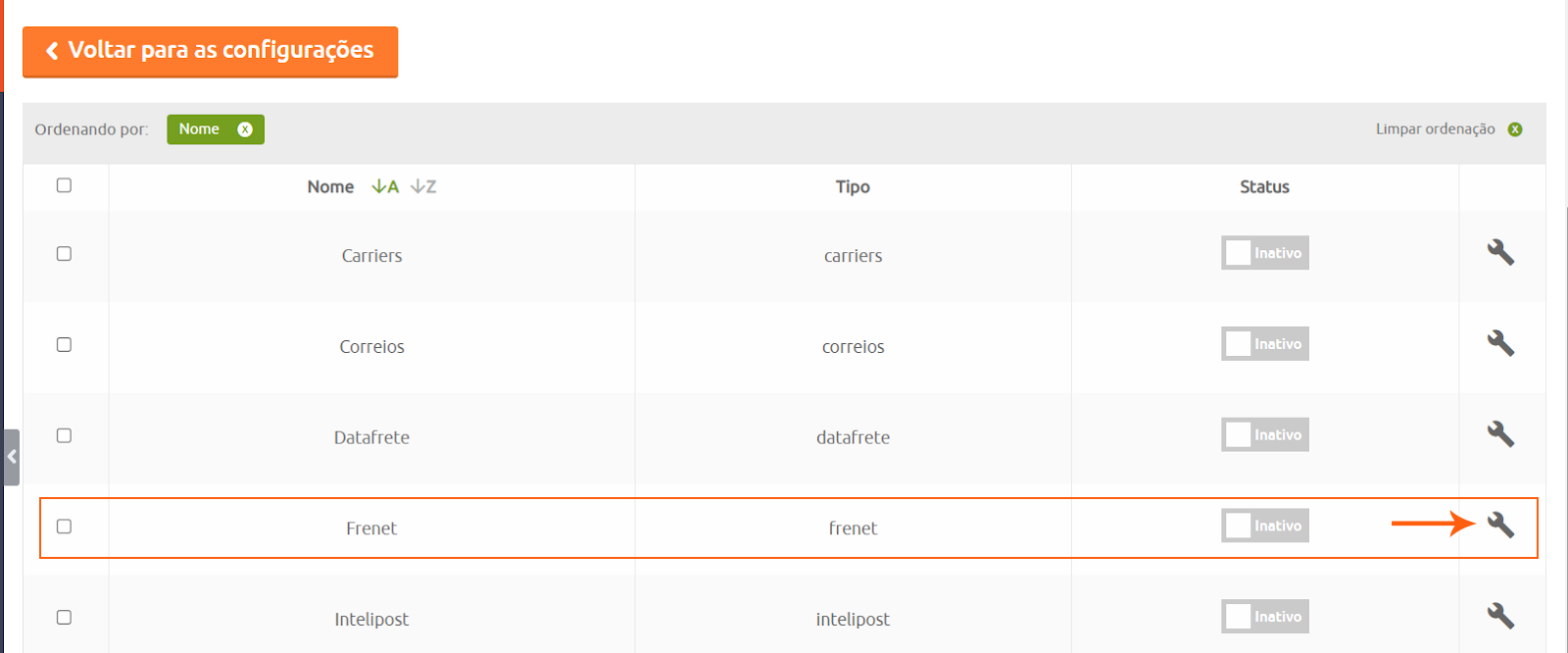
Task: Tick the Correios row checkbox
Action: pos(65,345)
